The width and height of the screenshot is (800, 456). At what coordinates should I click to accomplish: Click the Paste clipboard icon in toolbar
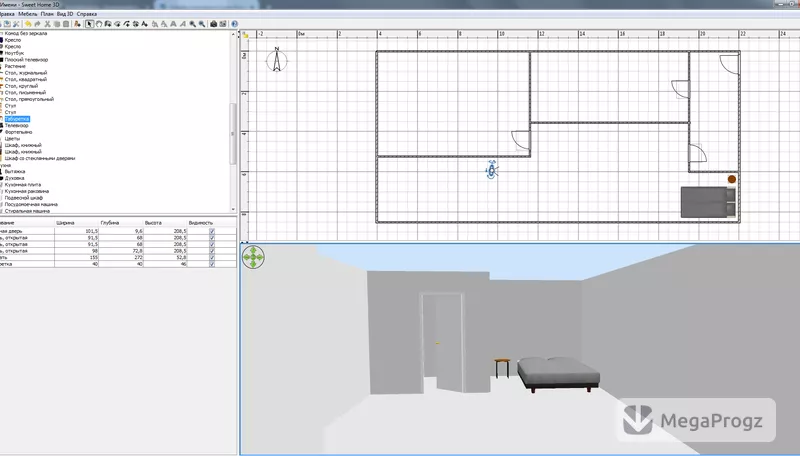66,24
